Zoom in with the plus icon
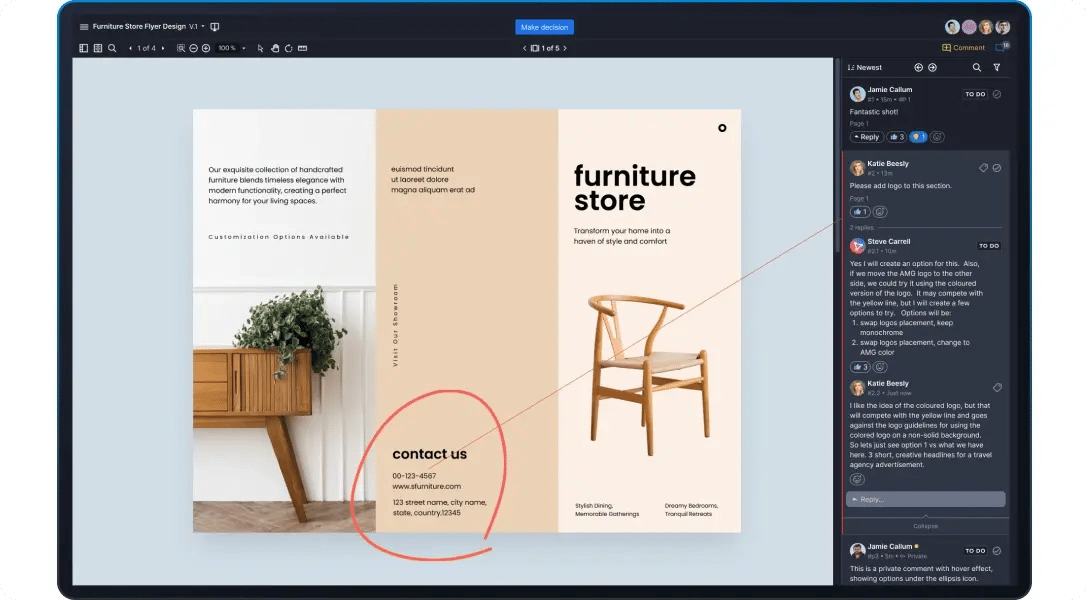This screenshot has height=600, width=1088. click(x=206, y=48)
